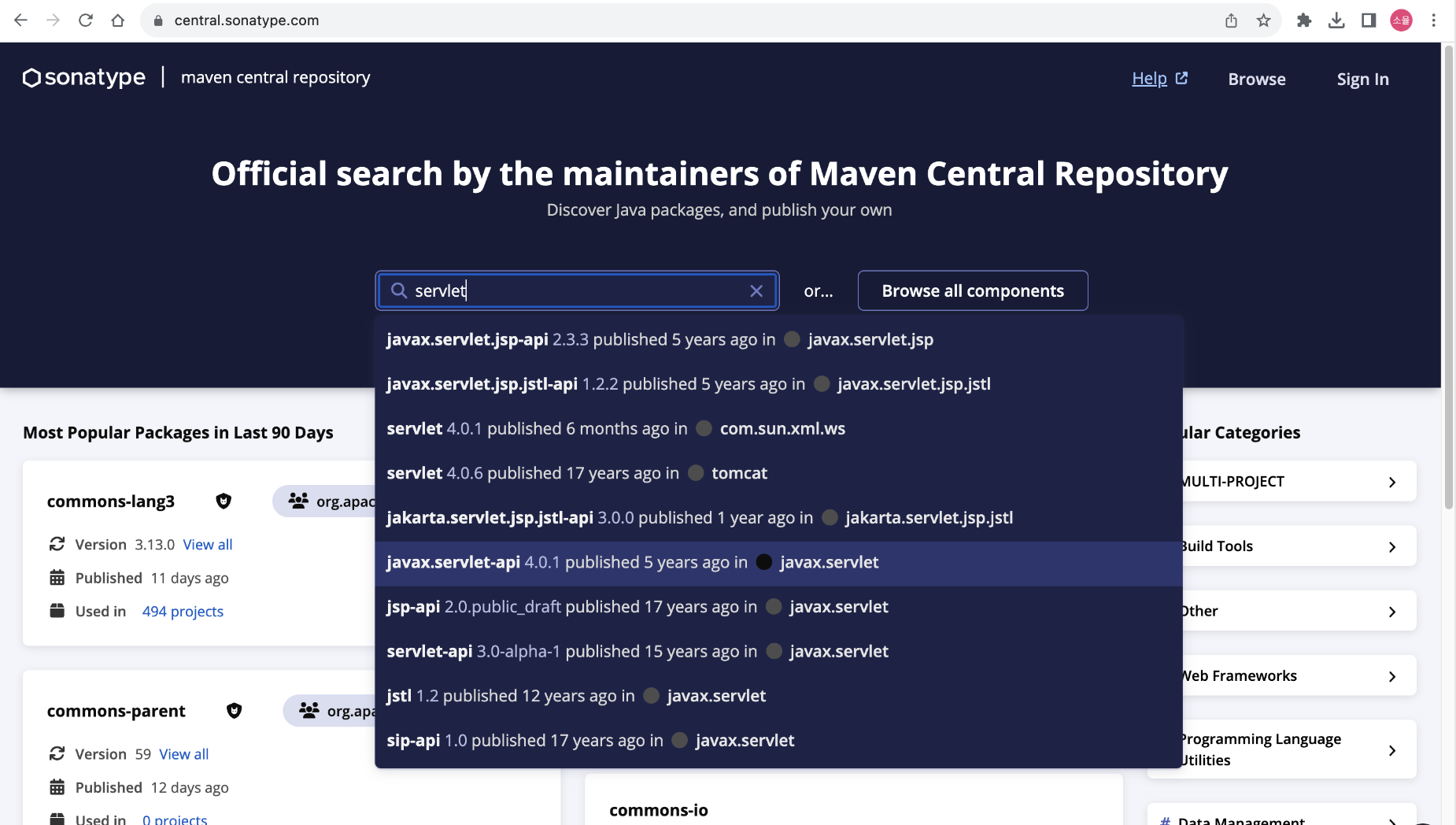The width and height of the screenshot is (1456, 825).
Task: Click the page vertical scrollbar
Action: (1448, 276)
